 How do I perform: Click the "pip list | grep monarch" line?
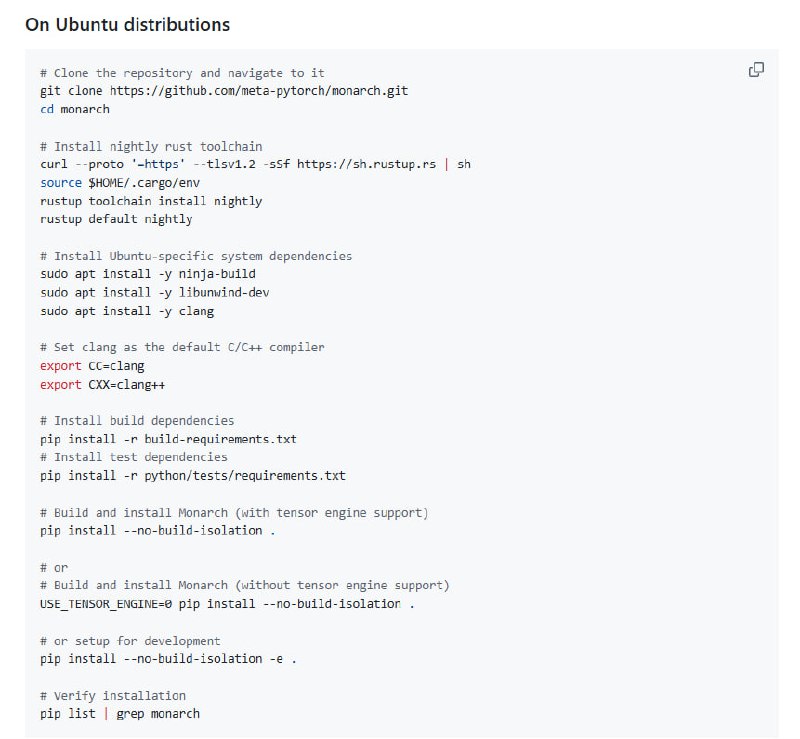tap(120, 714)
